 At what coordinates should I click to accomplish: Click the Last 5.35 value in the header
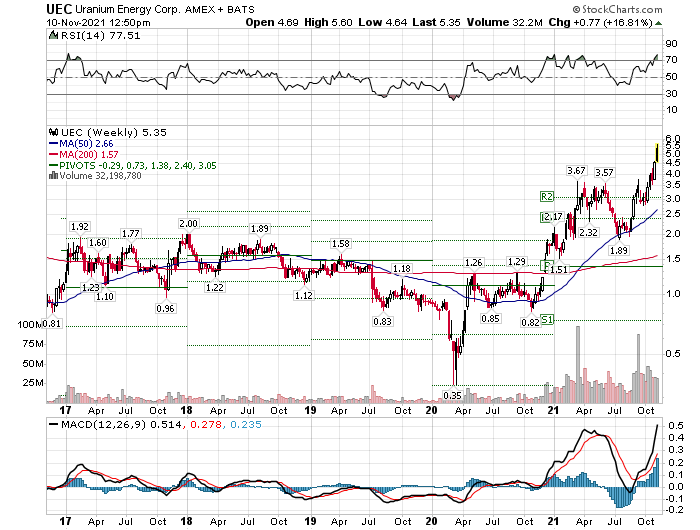(x=436, y=22)
